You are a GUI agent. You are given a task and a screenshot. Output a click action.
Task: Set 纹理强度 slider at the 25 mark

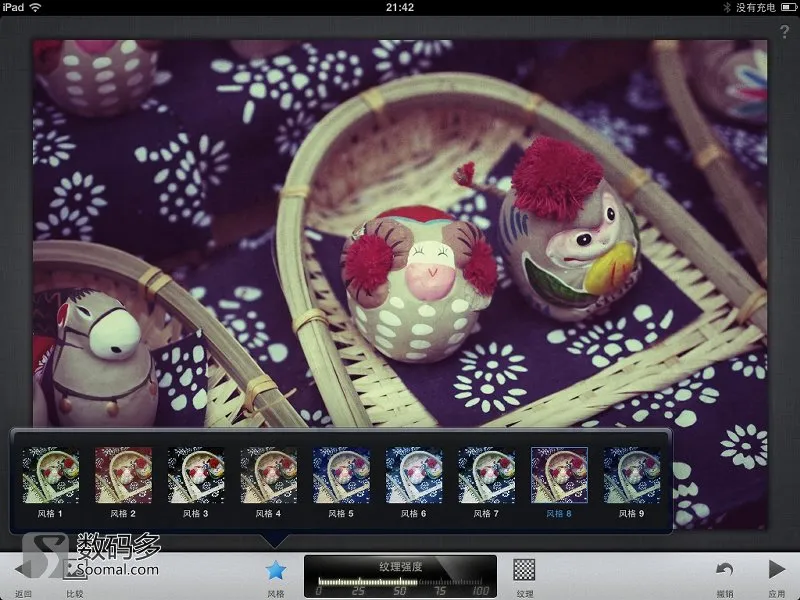click(359, 582)
